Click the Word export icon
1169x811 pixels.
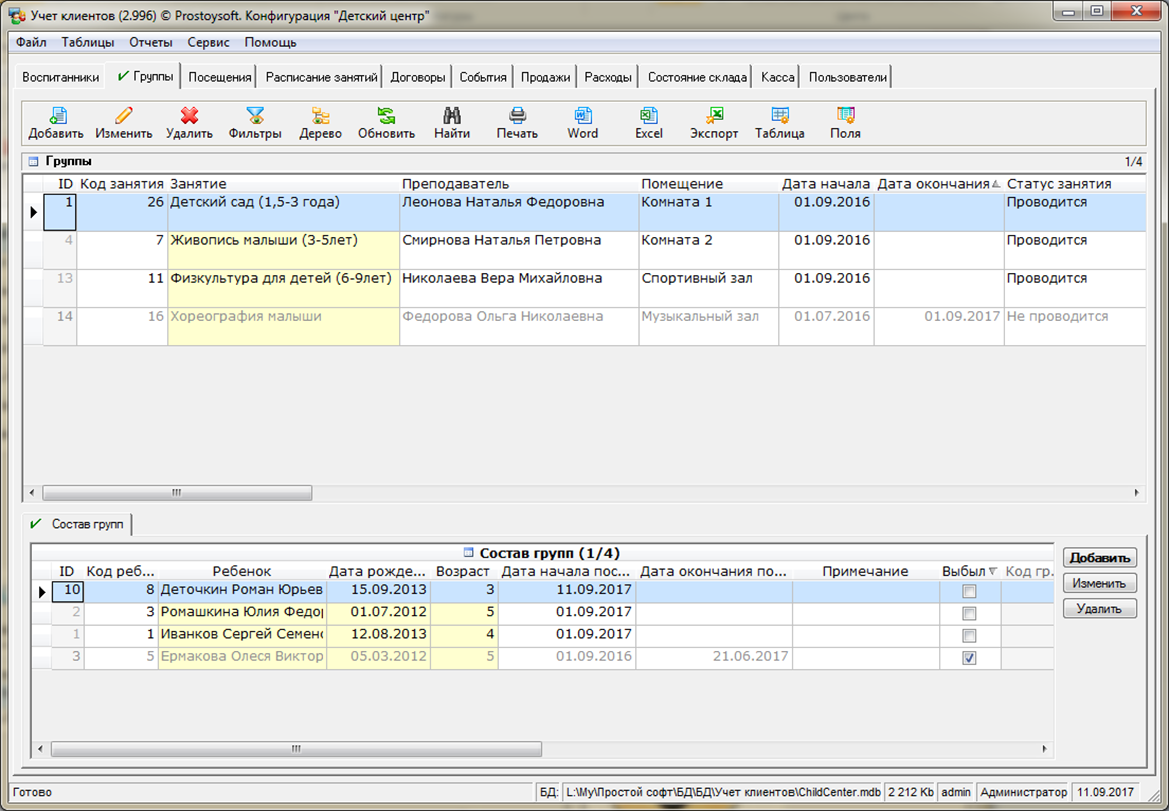(583, 116)
